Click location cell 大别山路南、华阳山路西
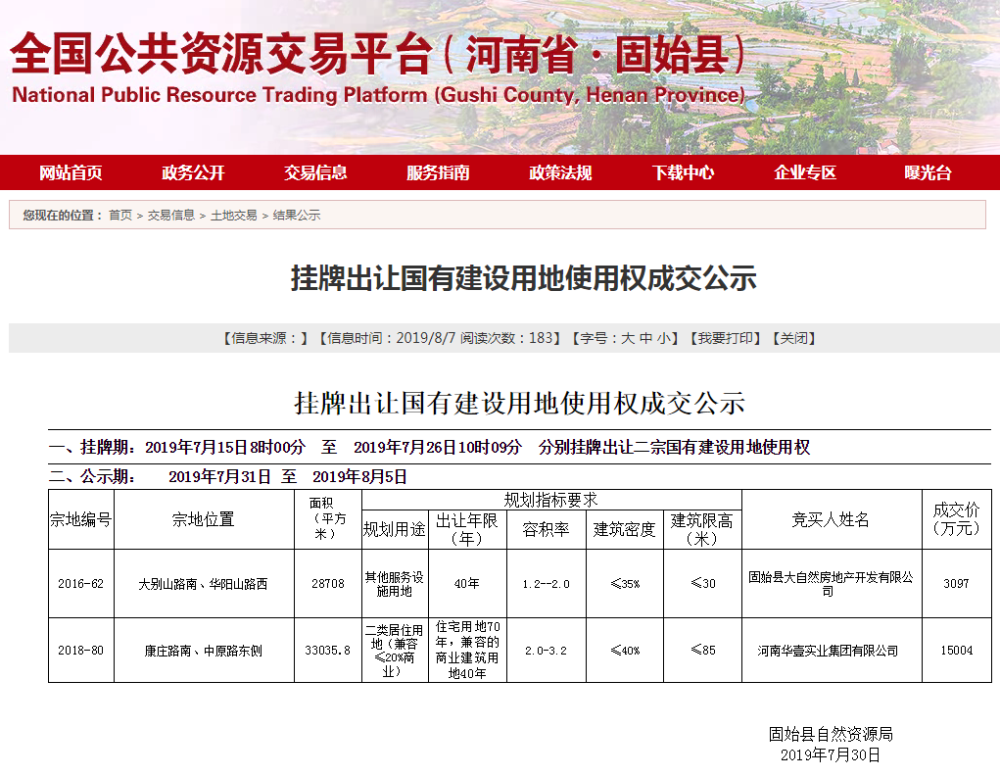The height and width of the screenshot is (777, 1000). [x=203, y=584]
